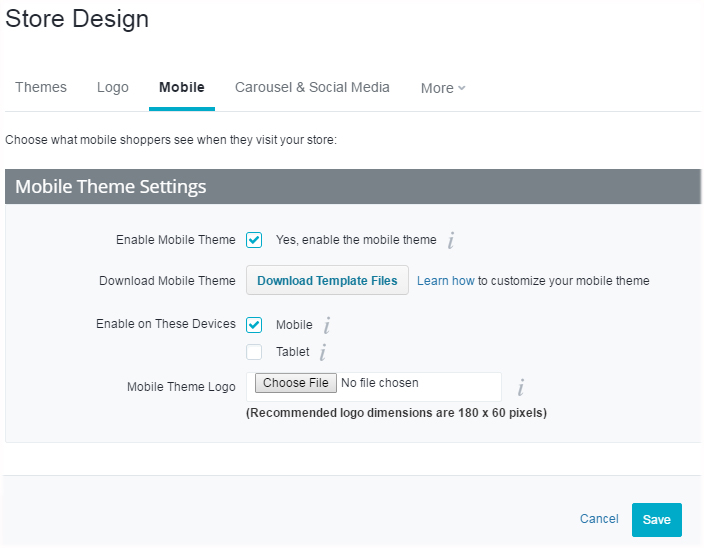Check the Tablet device checkbox
Viewport: 704px width, 548px height.
(254, 352)
